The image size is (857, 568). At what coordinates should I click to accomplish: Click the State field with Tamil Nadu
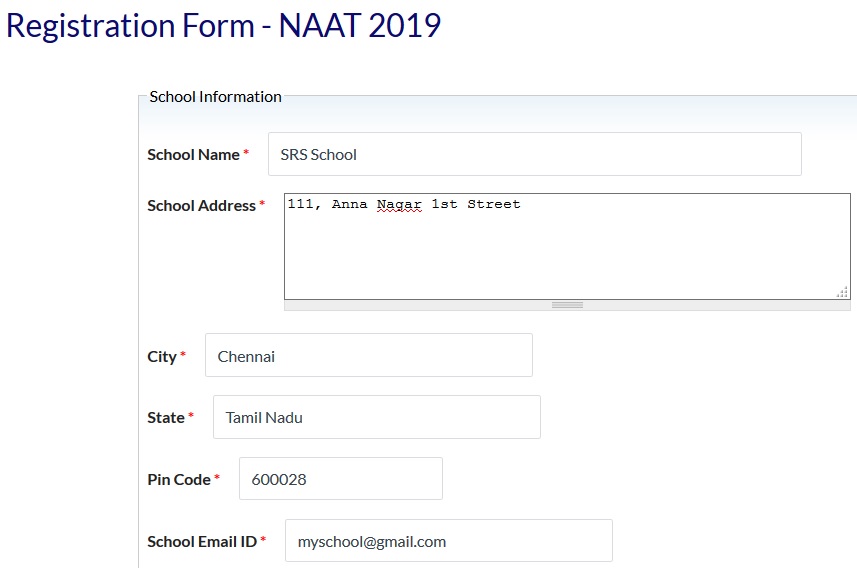click(x=376, y=417)
